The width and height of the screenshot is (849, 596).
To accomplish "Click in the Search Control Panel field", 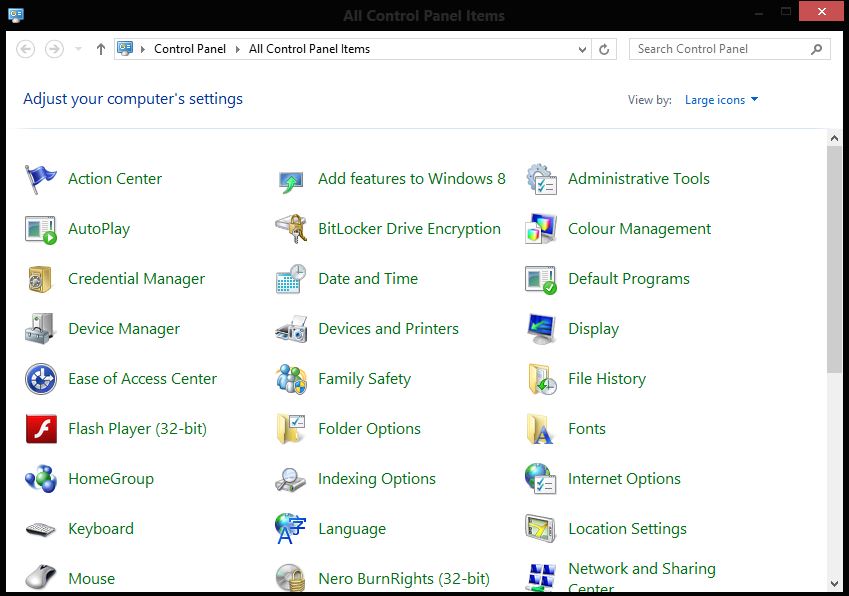I will [729, 49].
